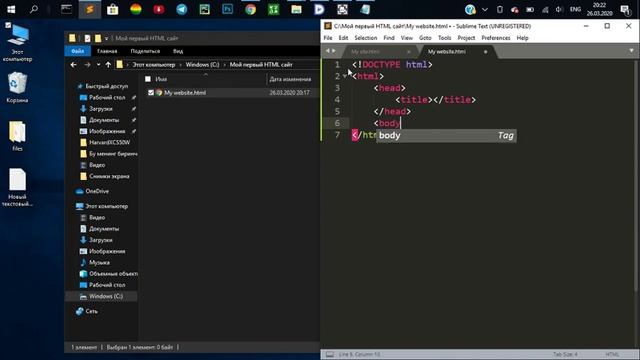This screenshot has height=360, width=640.
Task: Open Explorer quick access toolbar dropdown arrow
Action: [x=106, y=38]
